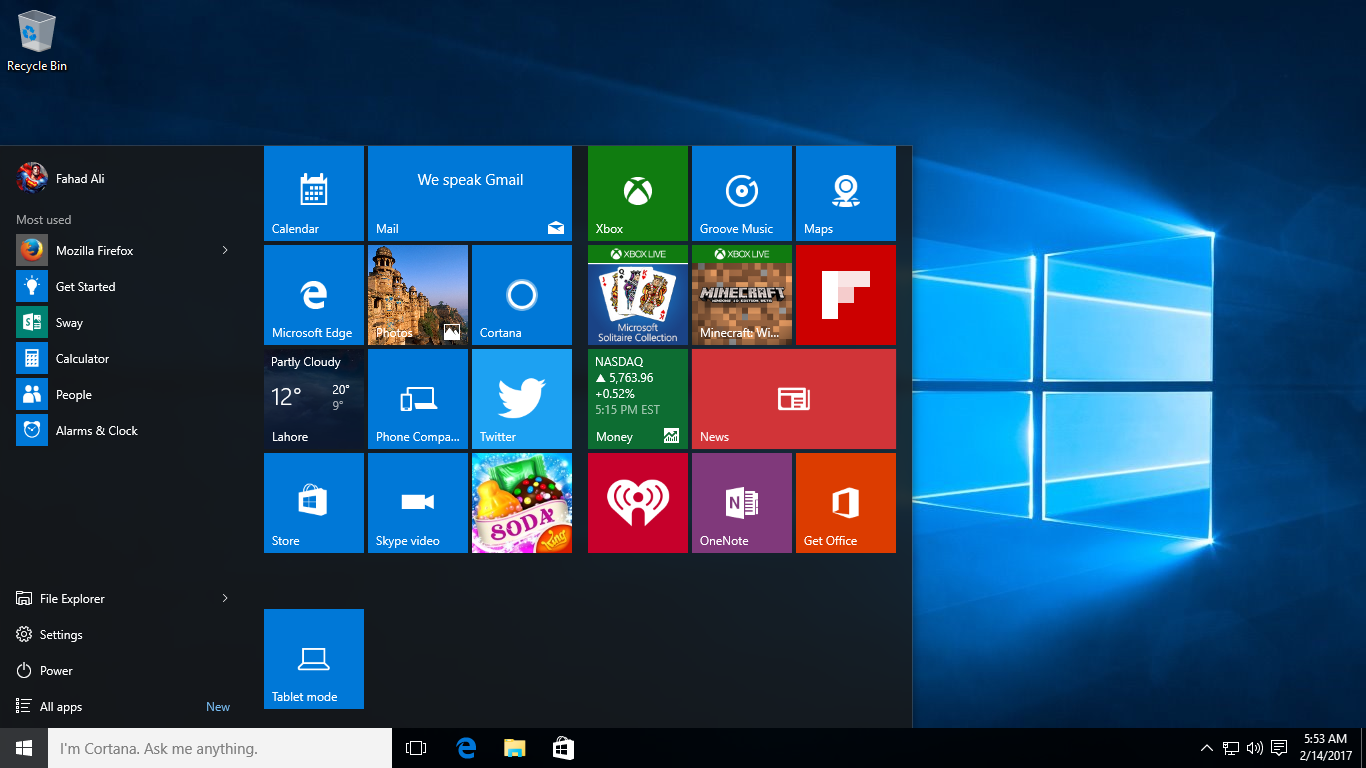Open Microsoft Solitaire Collection tile
The image size is (1366, 768).
coord(638,295)
